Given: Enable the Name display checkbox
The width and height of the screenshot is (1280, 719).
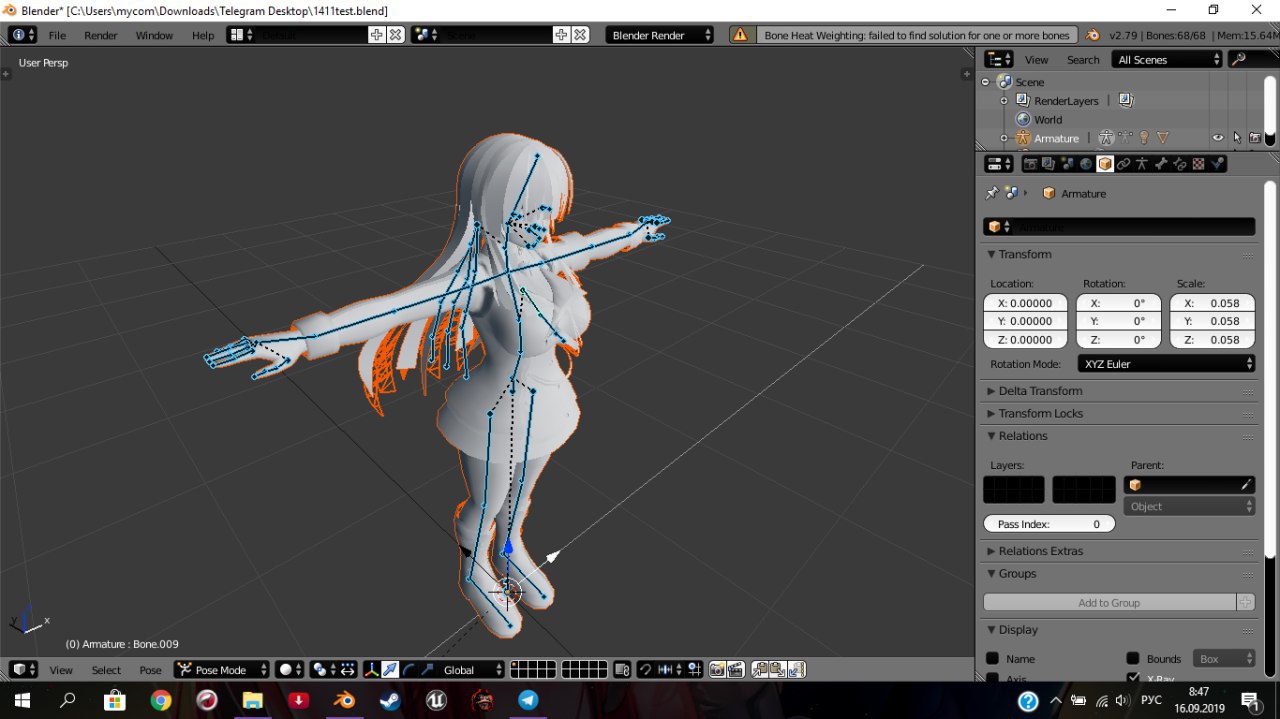Looking at the screenshot, I should click(x=993, y=658).
